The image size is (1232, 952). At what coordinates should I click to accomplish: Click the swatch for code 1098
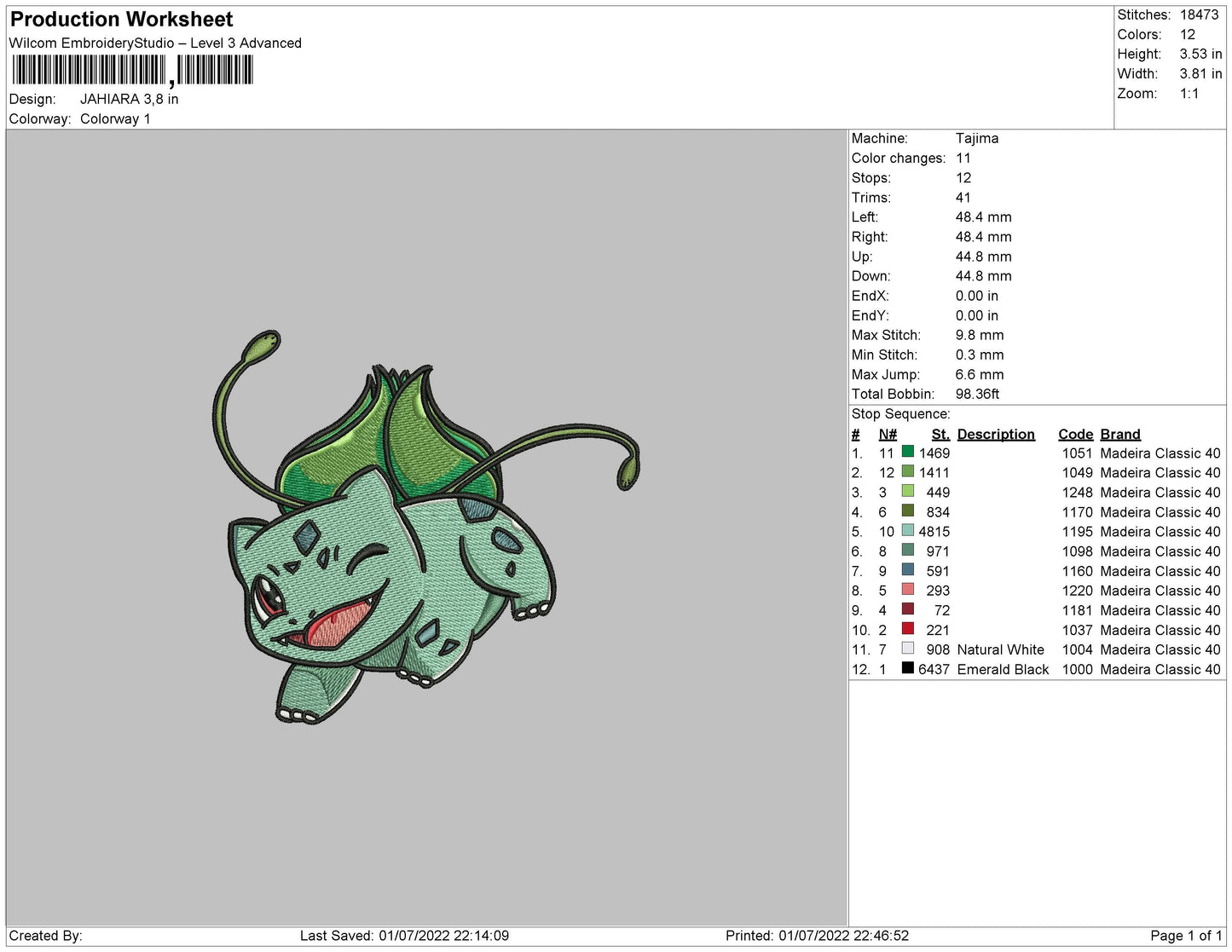coord(908,551)
